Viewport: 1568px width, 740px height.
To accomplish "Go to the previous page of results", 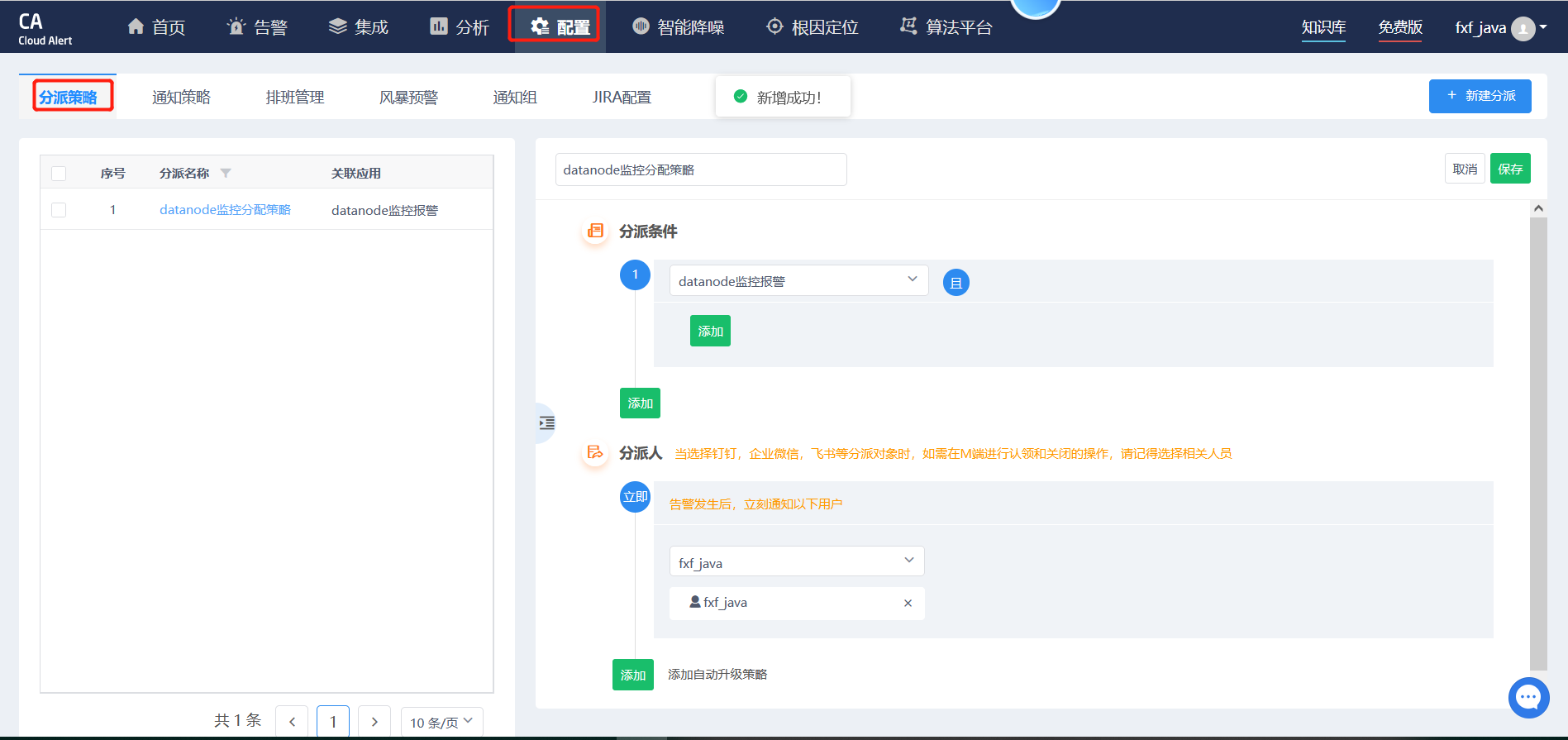I will 292,722.
